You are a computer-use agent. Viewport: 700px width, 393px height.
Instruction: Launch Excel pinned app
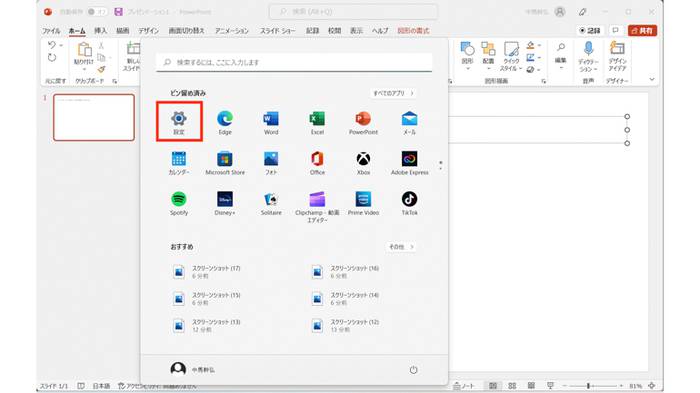pyautogui.click(x=317, y=122)
